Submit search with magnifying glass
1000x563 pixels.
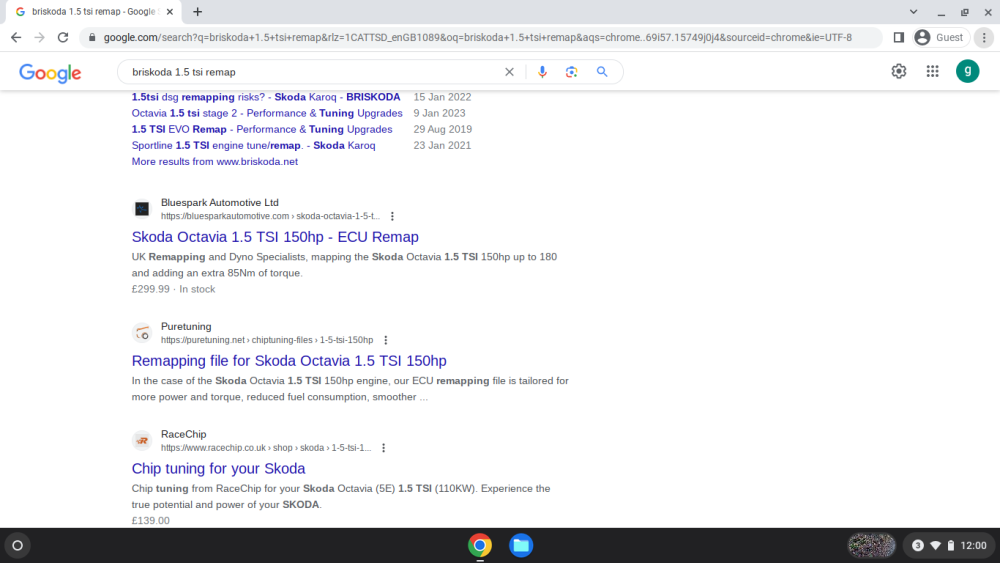coord(602,72)
